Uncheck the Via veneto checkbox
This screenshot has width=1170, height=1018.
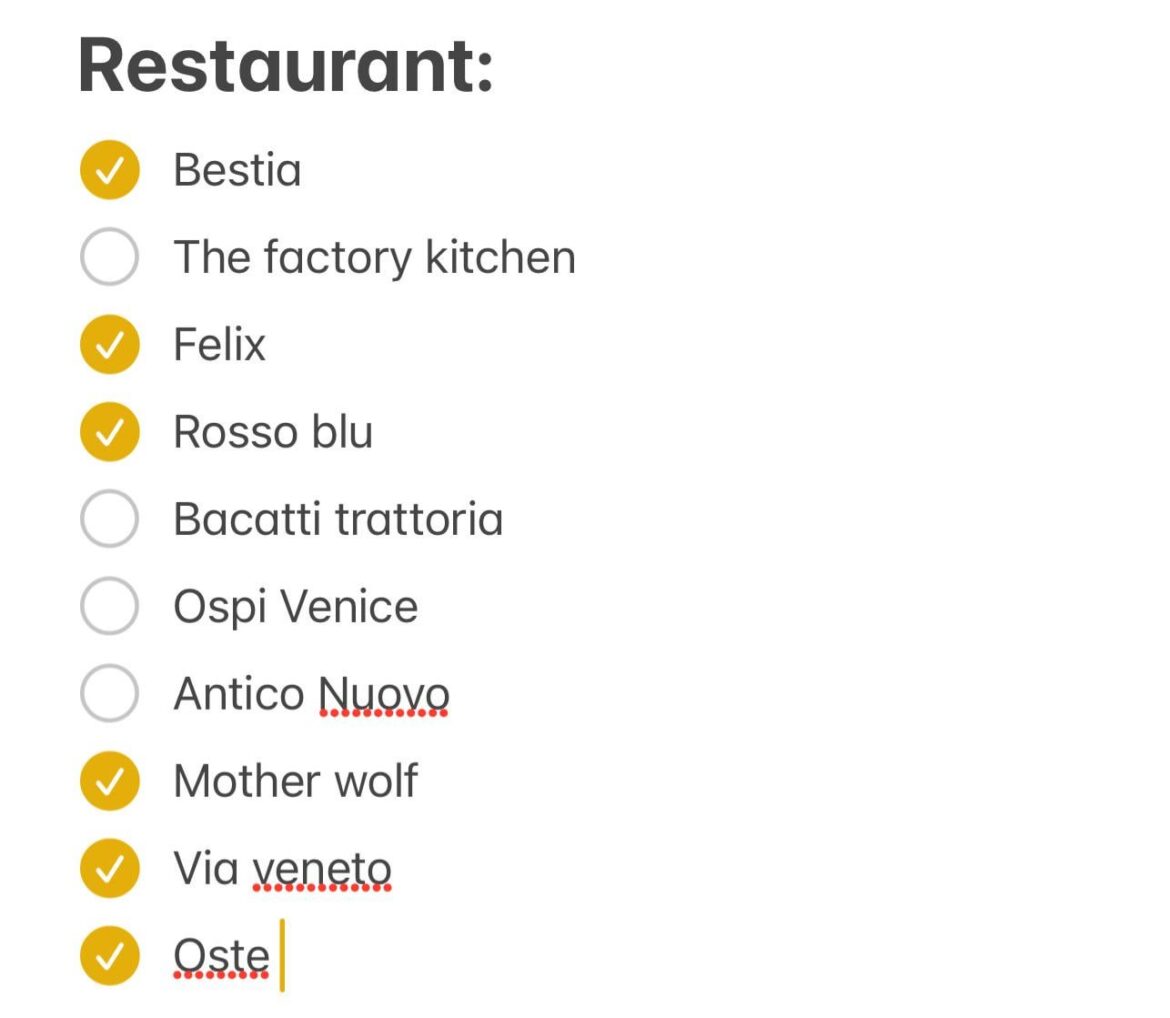pyautogui.click(x=108, y=868)
